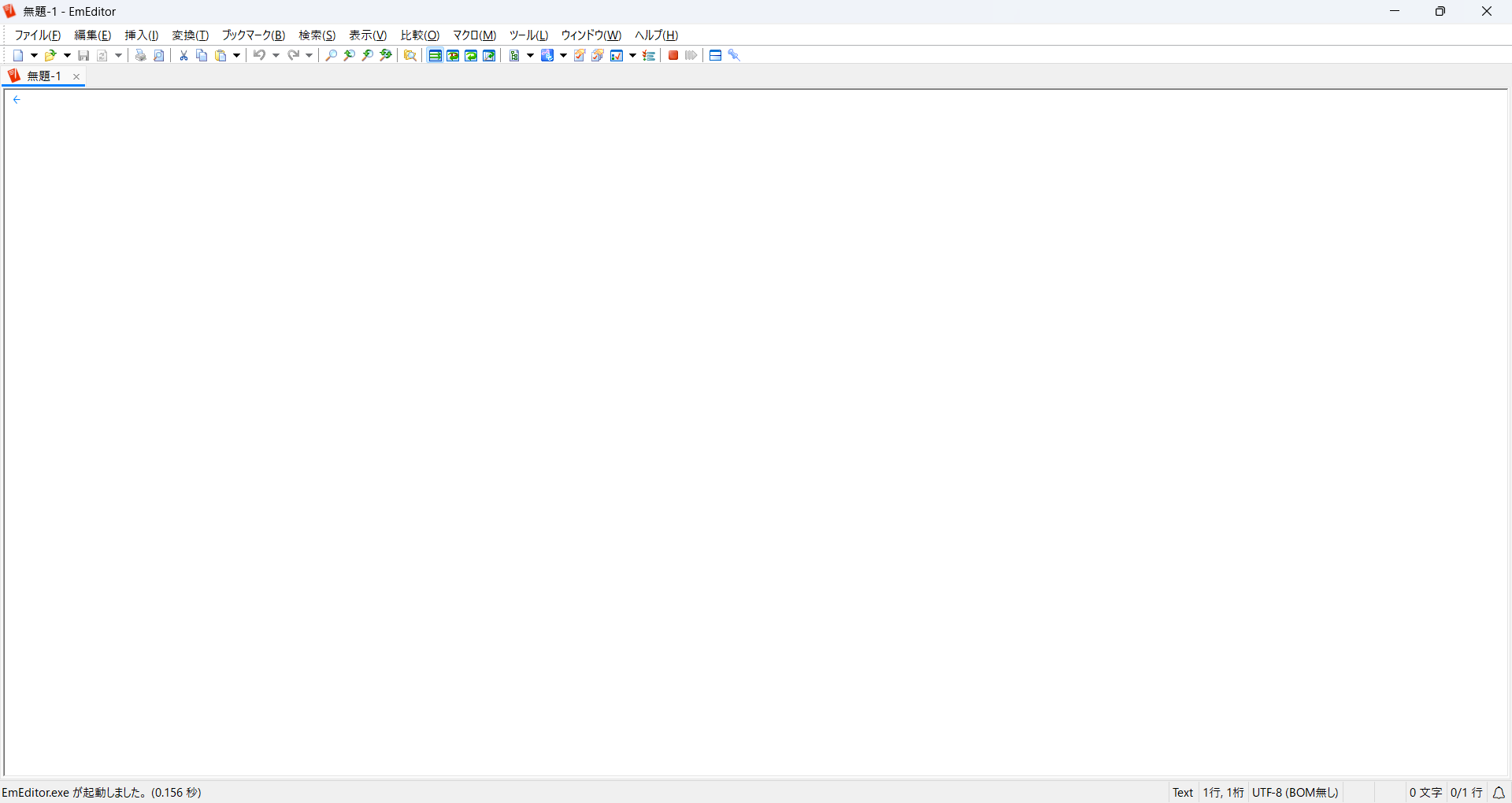Expand the Undo history dropdown arrow
Screen dimensions: 1512x803
276,56
